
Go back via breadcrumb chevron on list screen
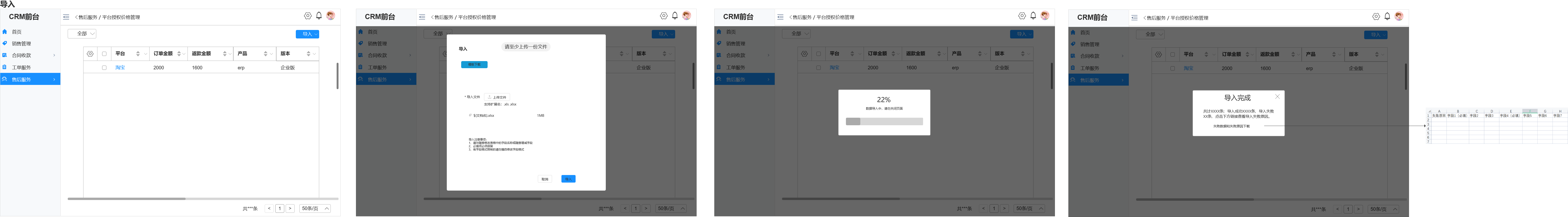point(76,17)
